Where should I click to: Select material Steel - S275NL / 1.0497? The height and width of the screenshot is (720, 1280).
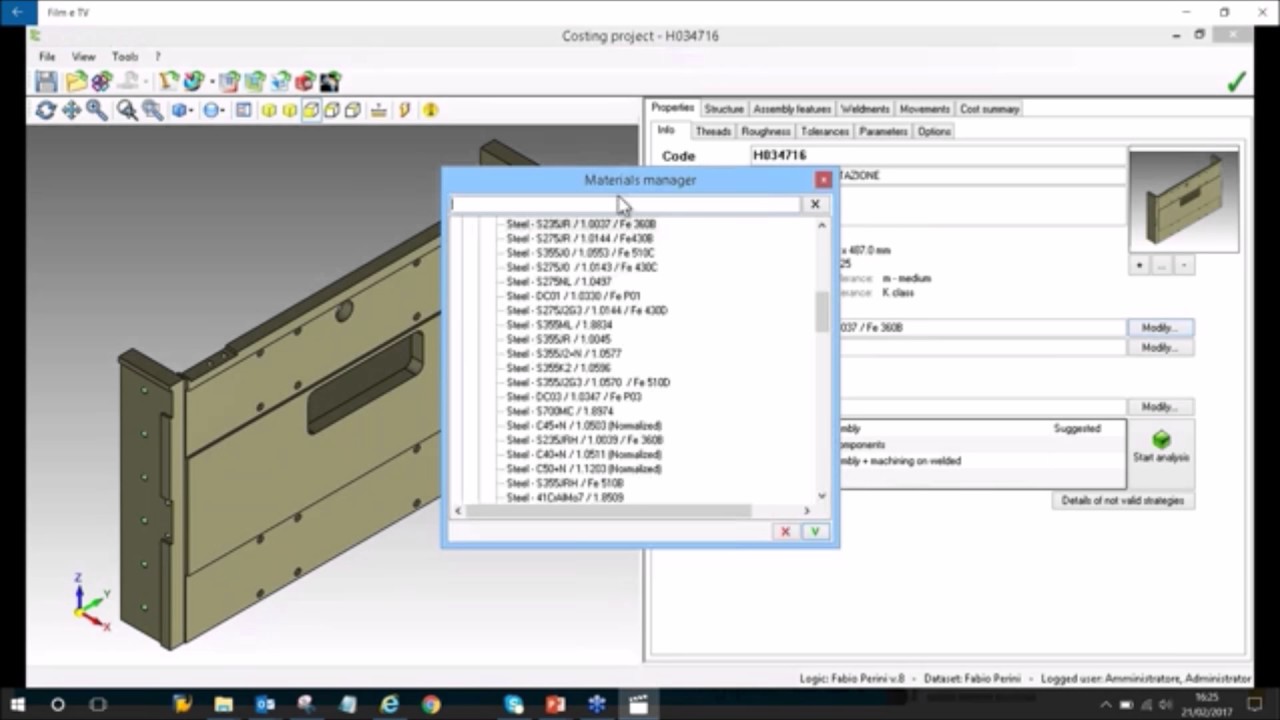click(x=558, y=282)
